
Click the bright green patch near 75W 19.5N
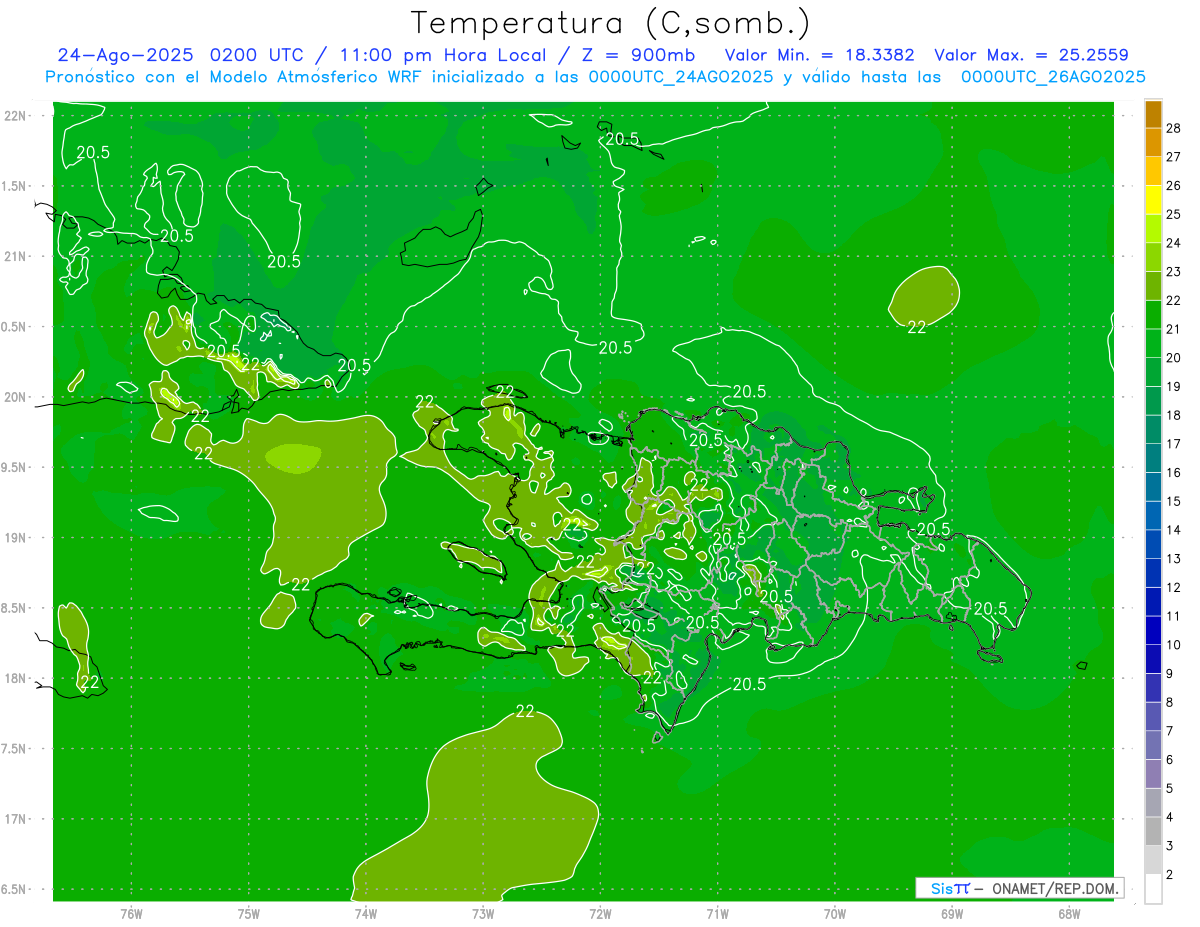293,457
